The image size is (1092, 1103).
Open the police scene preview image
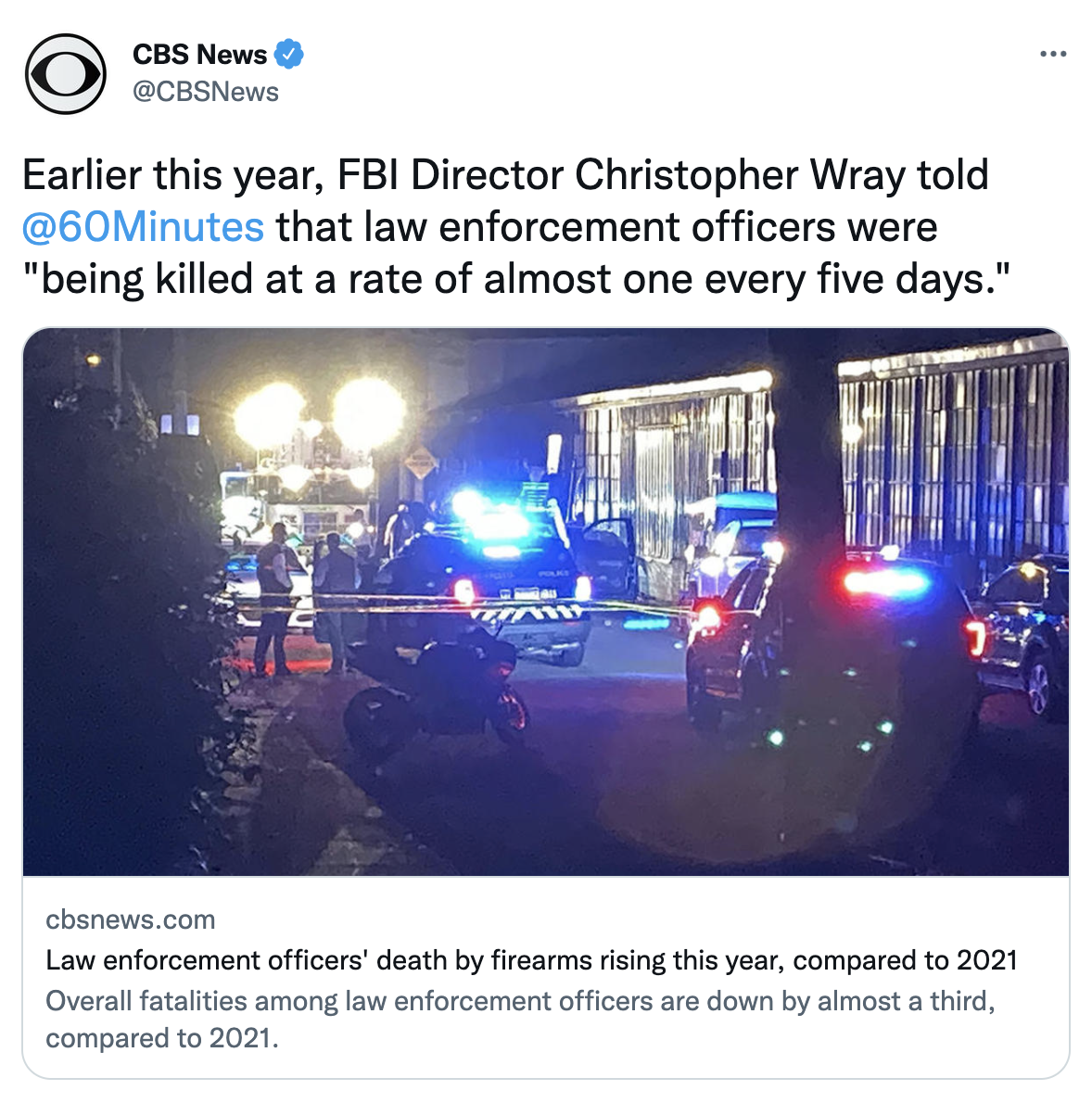[x=546, y=602]
